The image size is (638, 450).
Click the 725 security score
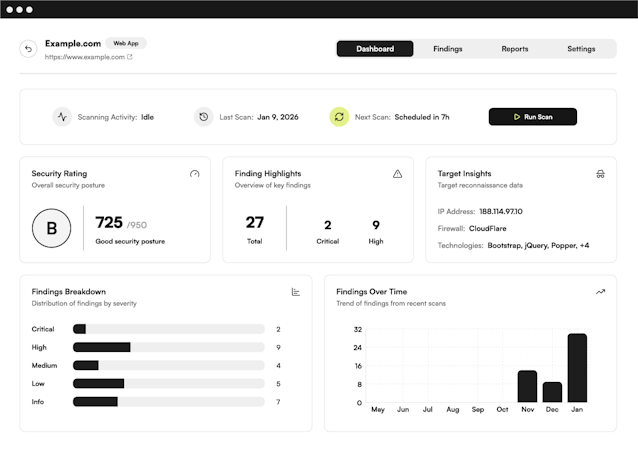[x=109, y=223]
